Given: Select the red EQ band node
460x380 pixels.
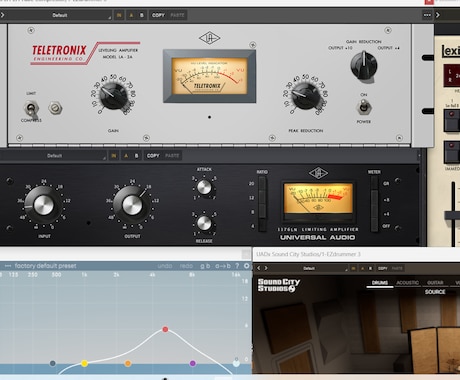Looking at the screenshot, I should [165, 329].
